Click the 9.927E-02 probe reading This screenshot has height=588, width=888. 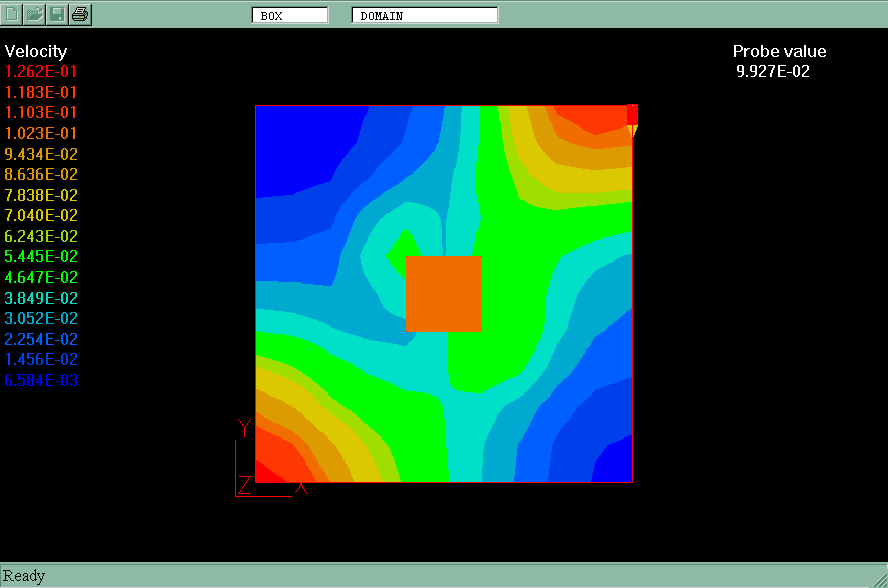[x=772, y=71]
